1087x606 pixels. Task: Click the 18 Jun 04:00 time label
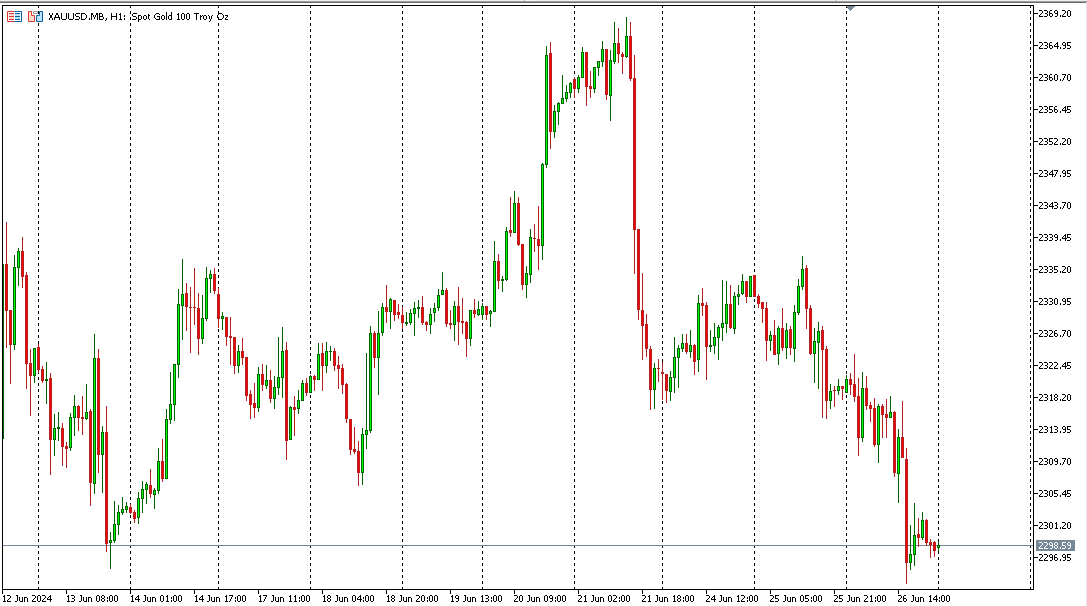(348, 598)
